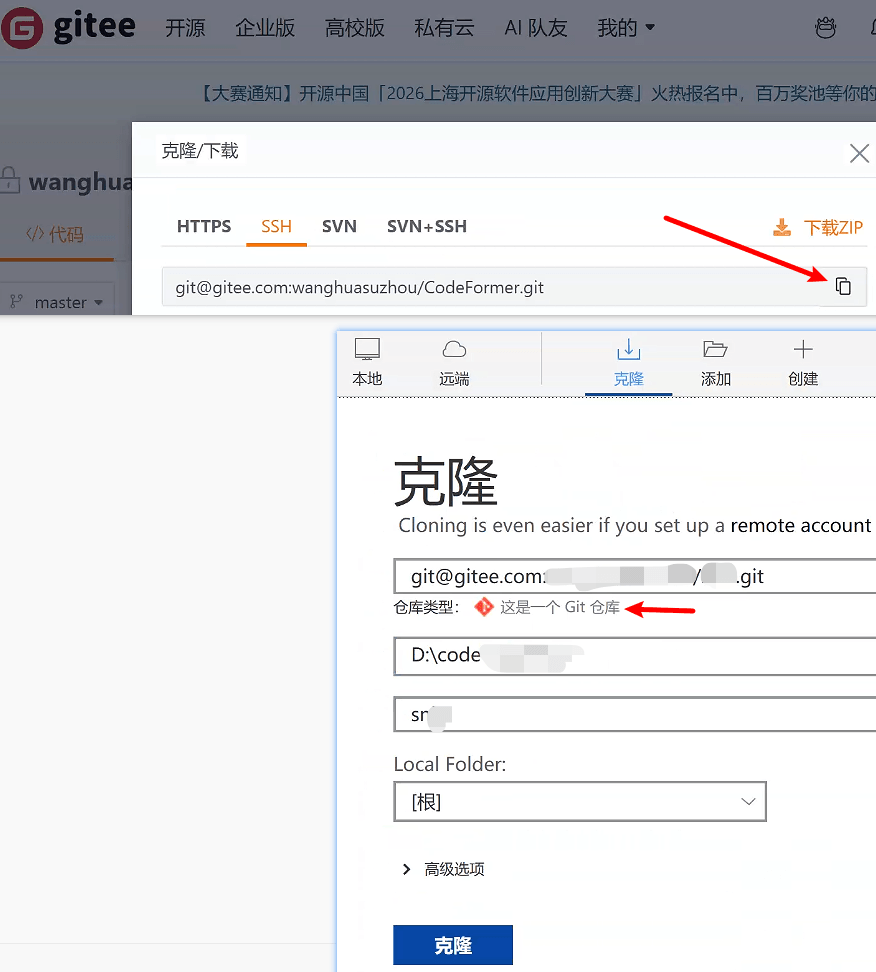Copy the SSH clone URL
Image resolution: width=876 pixels, height=972 pixels.
[x=843, y=286]
